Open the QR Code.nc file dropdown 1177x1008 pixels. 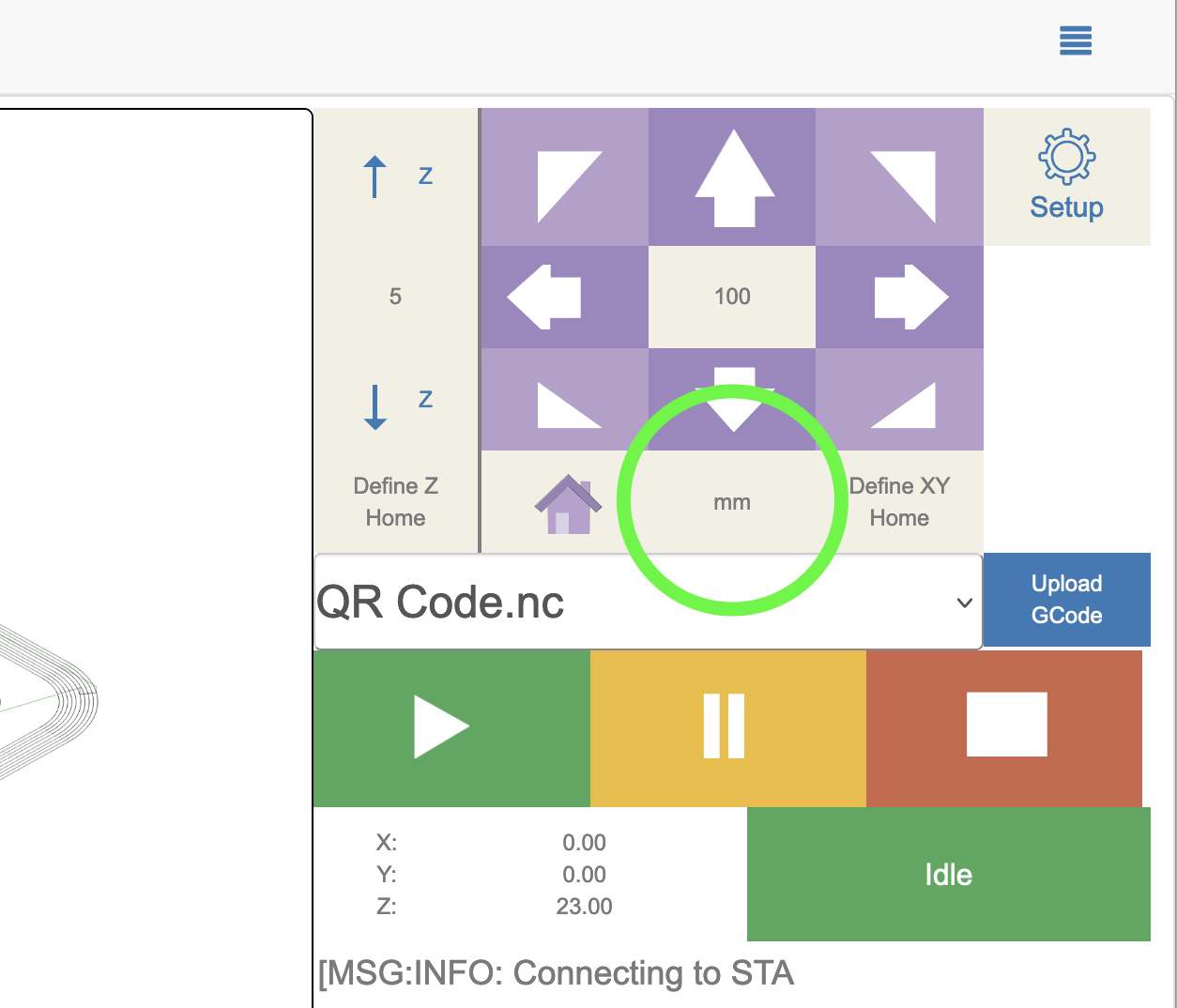pos(649,602)
